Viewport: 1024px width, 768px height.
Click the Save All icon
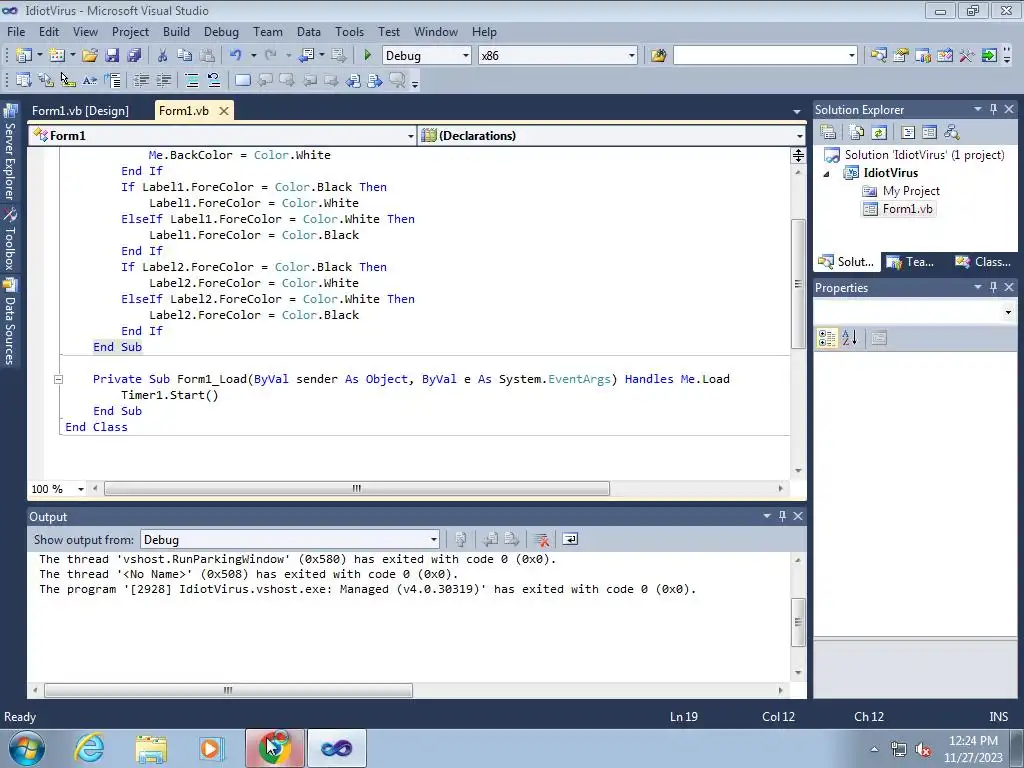pos(134,56)
